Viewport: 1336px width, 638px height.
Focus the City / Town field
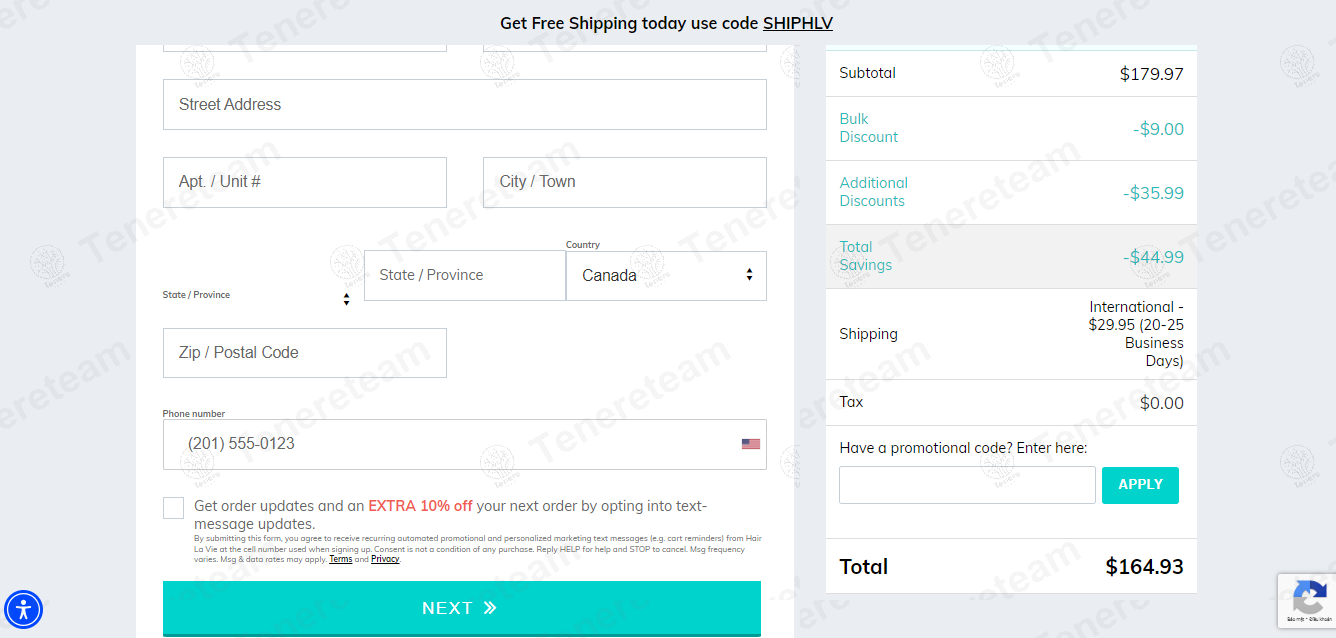tap(625, 182)
